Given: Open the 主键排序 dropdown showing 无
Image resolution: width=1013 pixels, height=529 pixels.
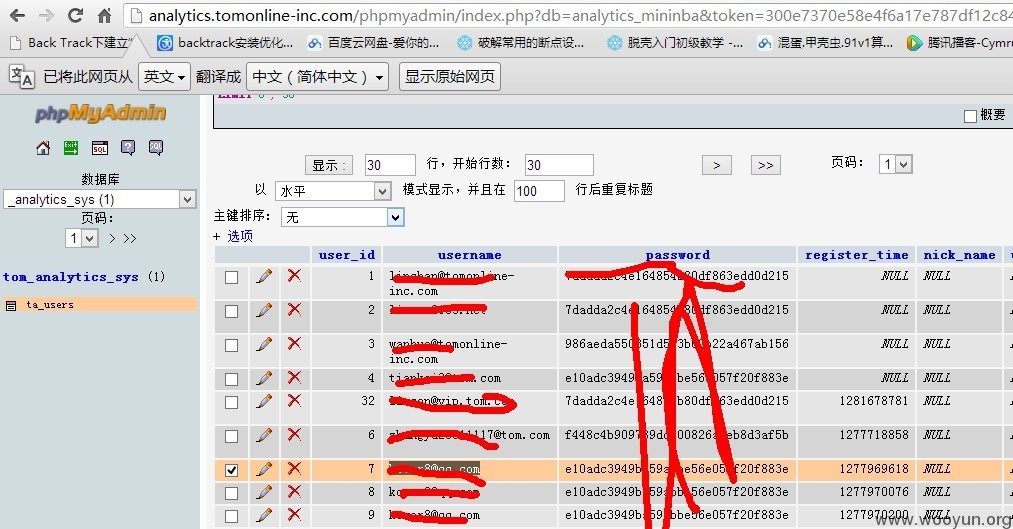Looking at the screenshot, I should 343,217.
